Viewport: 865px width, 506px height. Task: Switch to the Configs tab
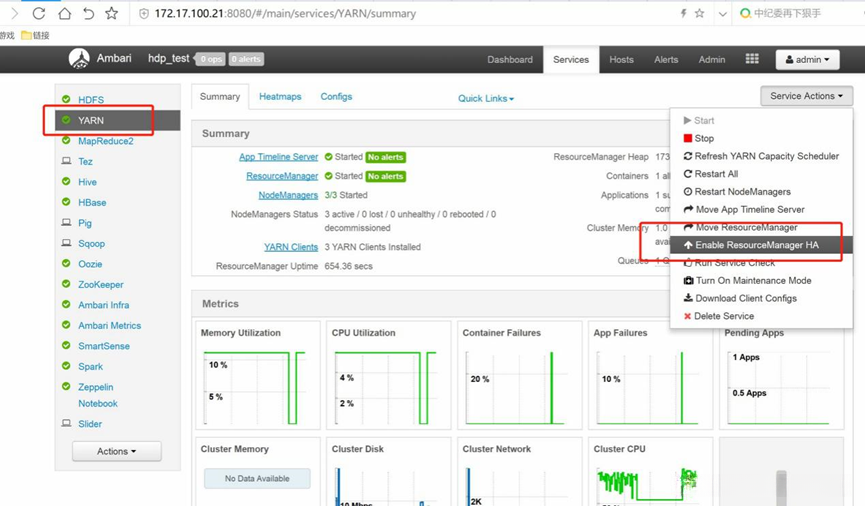tap(336, 97)
